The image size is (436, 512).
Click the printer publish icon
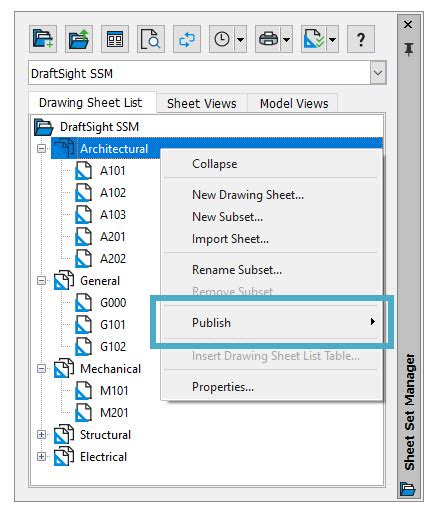tap(268, 39)
